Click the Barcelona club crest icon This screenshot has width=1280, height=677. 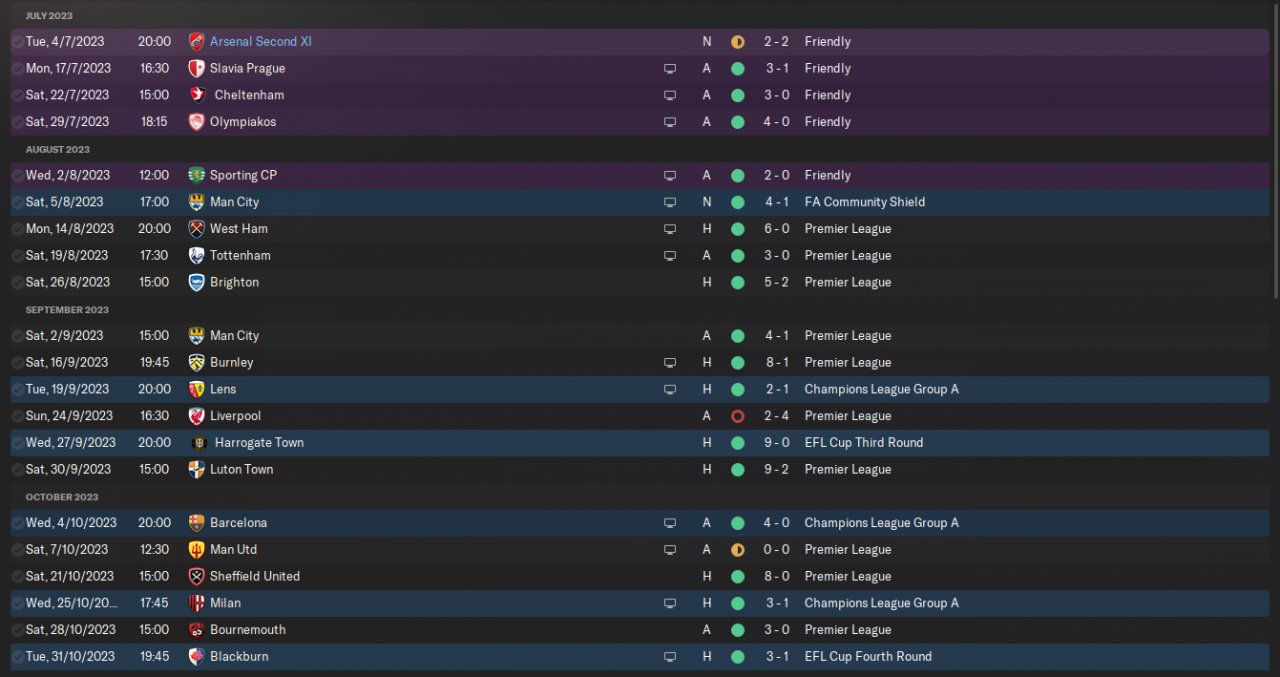pyautogui.click(x=196, y=523)
